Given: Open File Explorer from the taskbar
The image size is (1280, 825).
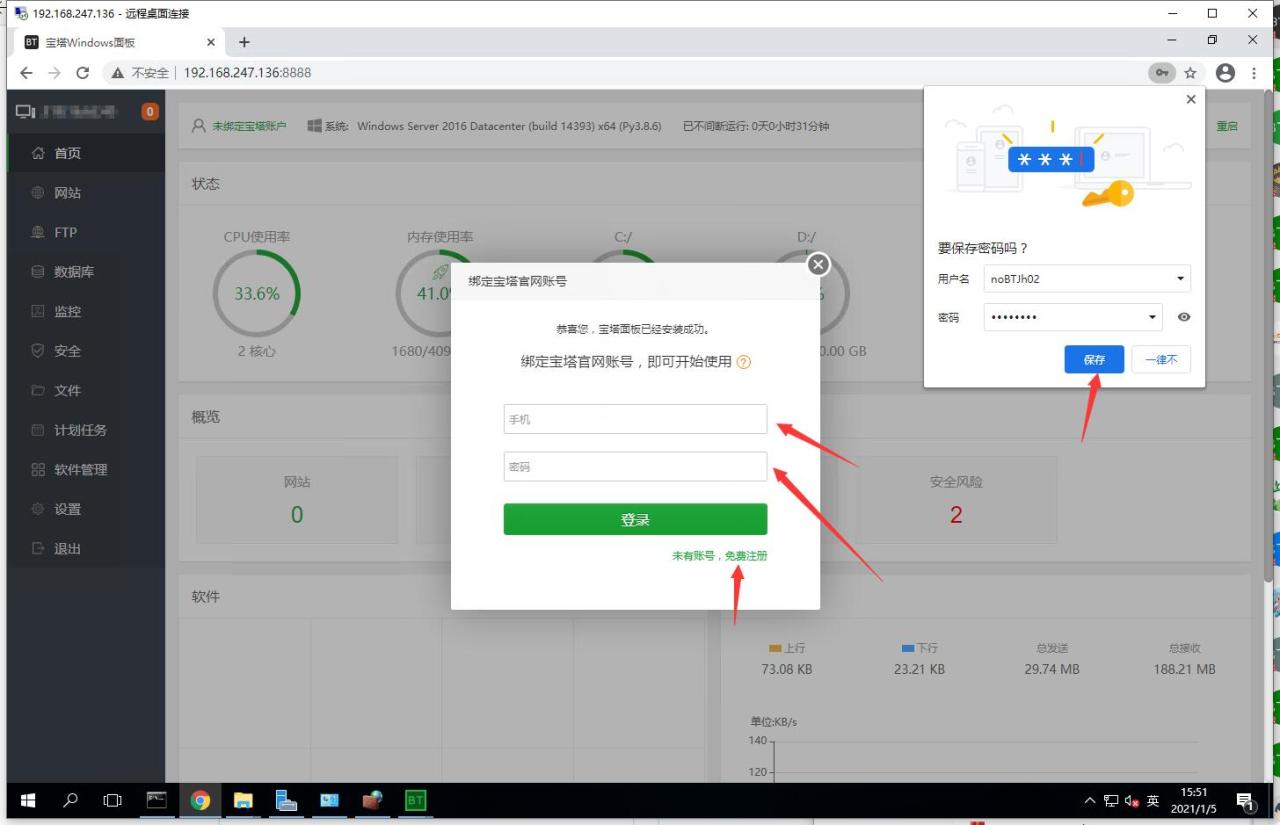Looking at the screenshot, I should click(243, 800).
